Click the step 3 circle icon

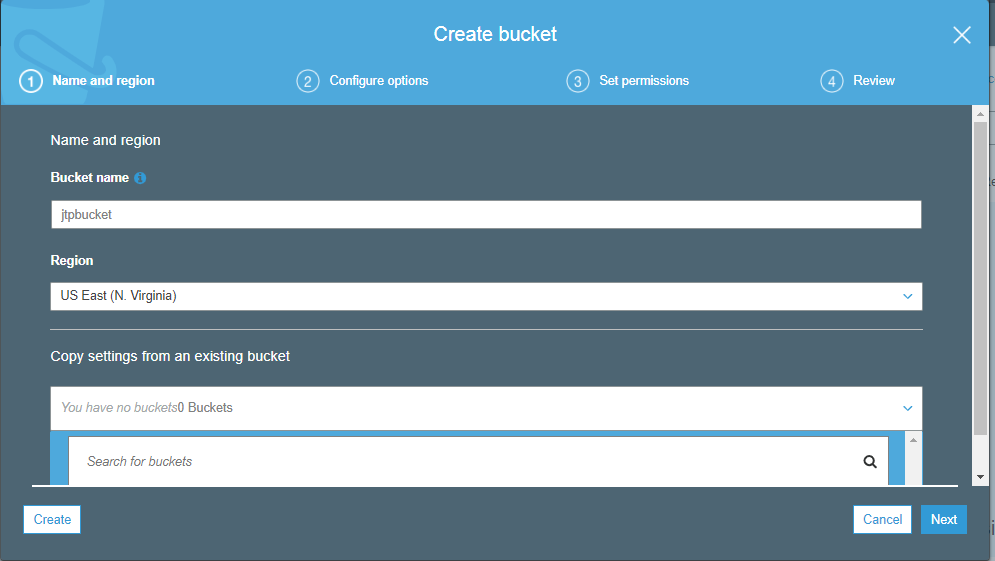[x=578, y=81]
